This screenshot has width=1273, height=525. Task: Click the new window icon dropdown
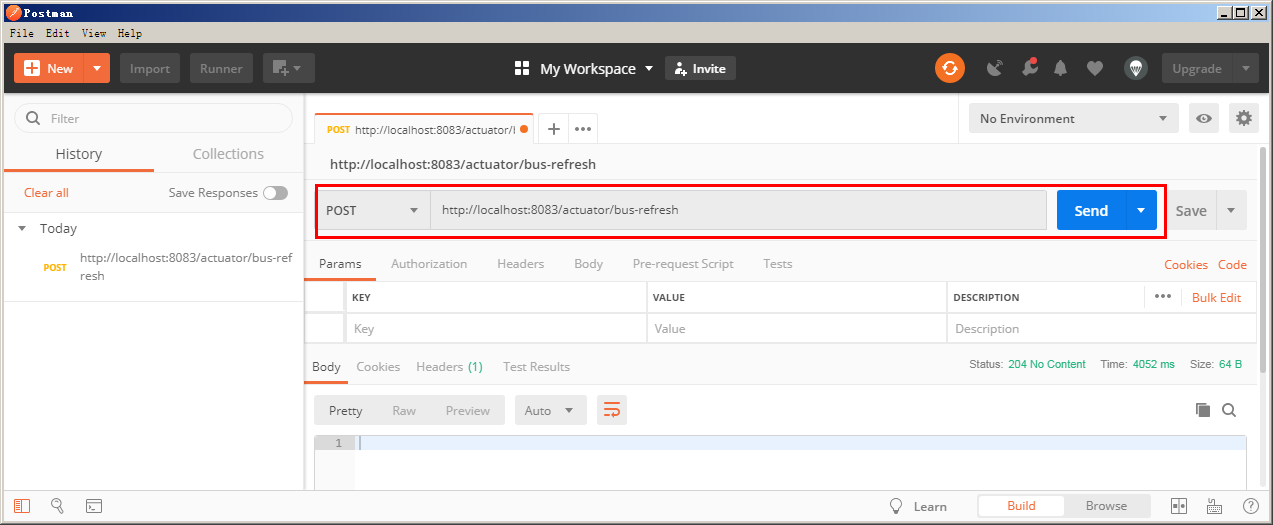click(x=289, y=68)
